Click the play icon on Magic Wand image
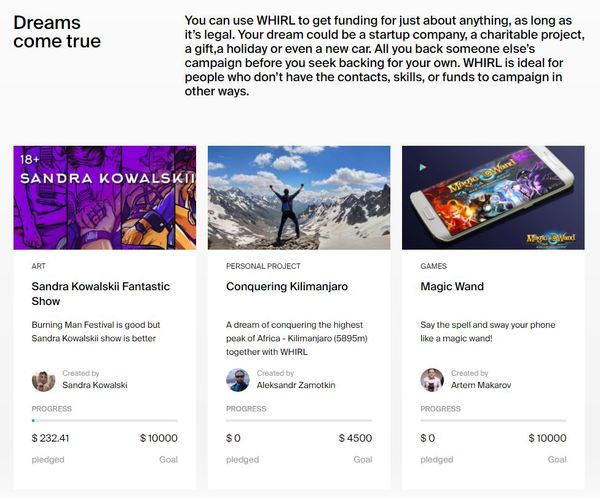This screenshot has width=600, height=500. pyautogui.click(x=422, y=167)
